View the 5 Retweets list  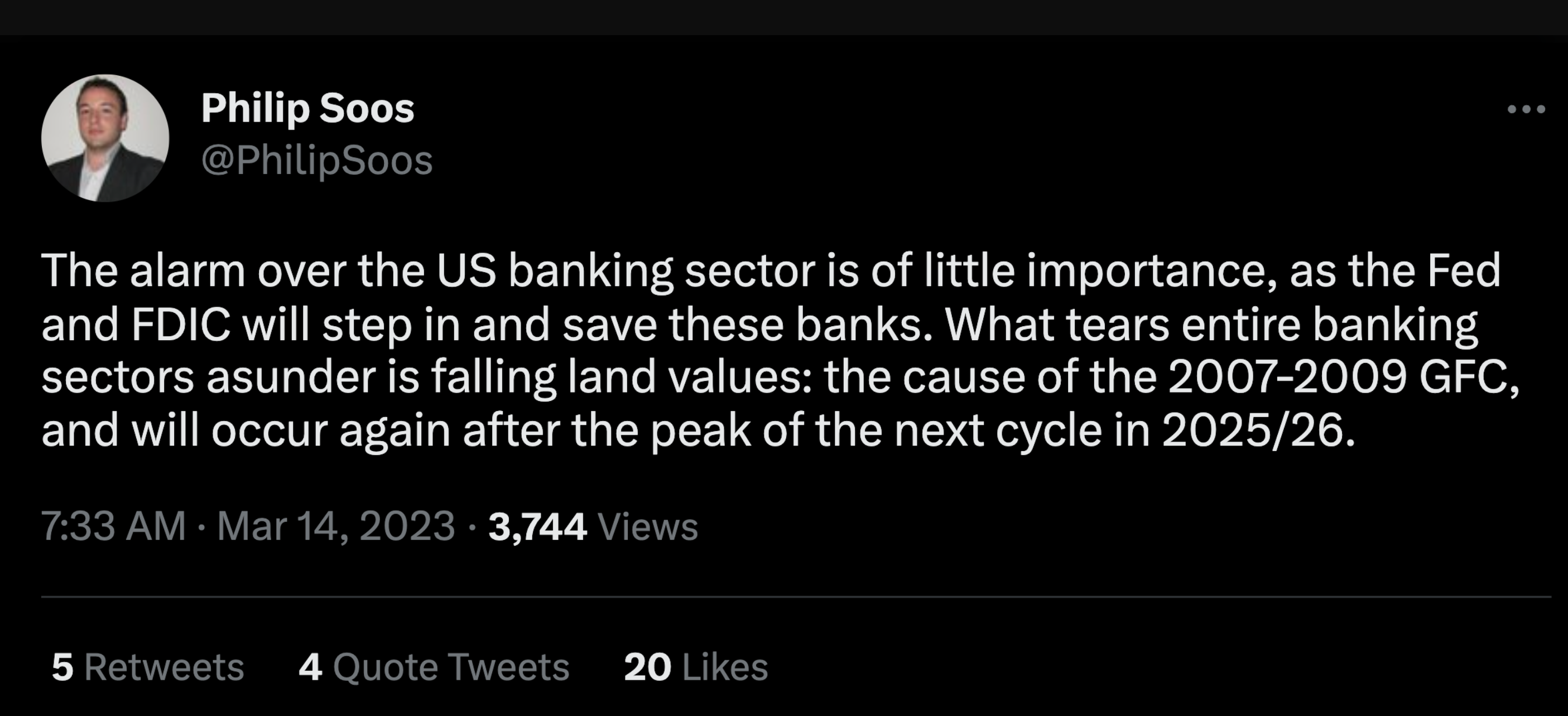(x=147, y=667)
